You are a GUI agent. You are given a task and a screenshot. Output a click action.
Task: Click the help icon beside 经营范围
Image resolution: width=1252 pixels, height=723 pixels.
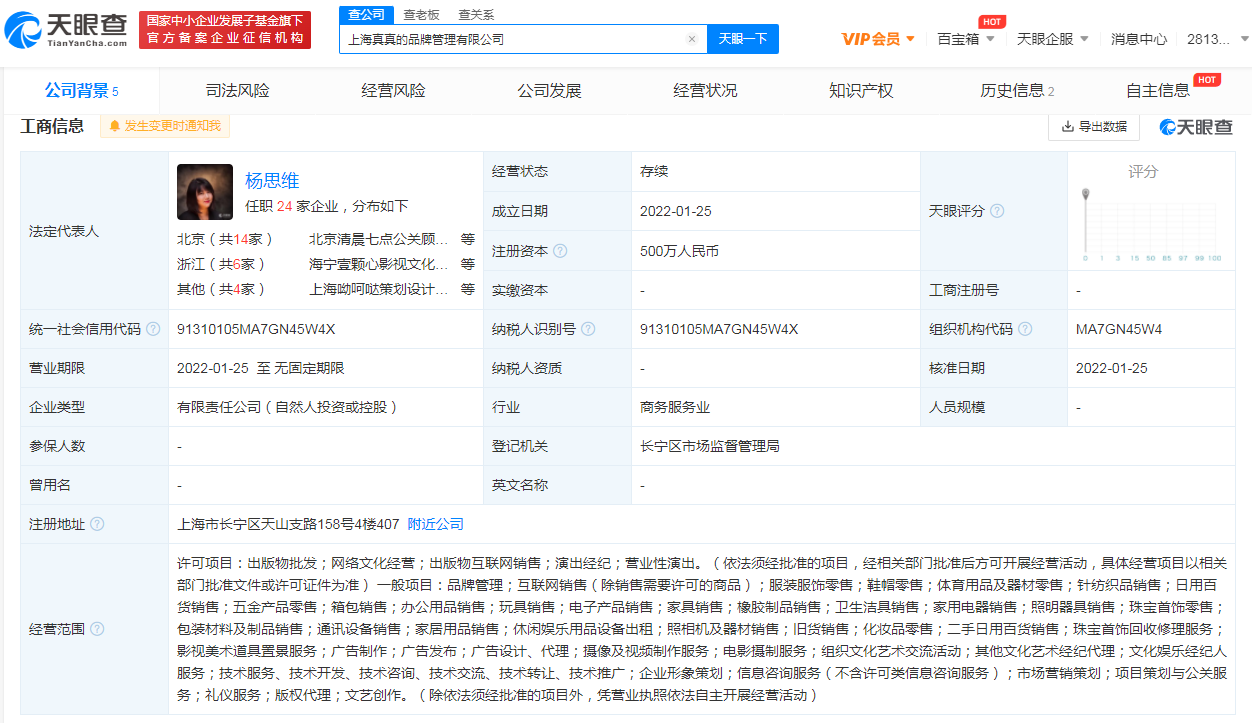point(97,629)
